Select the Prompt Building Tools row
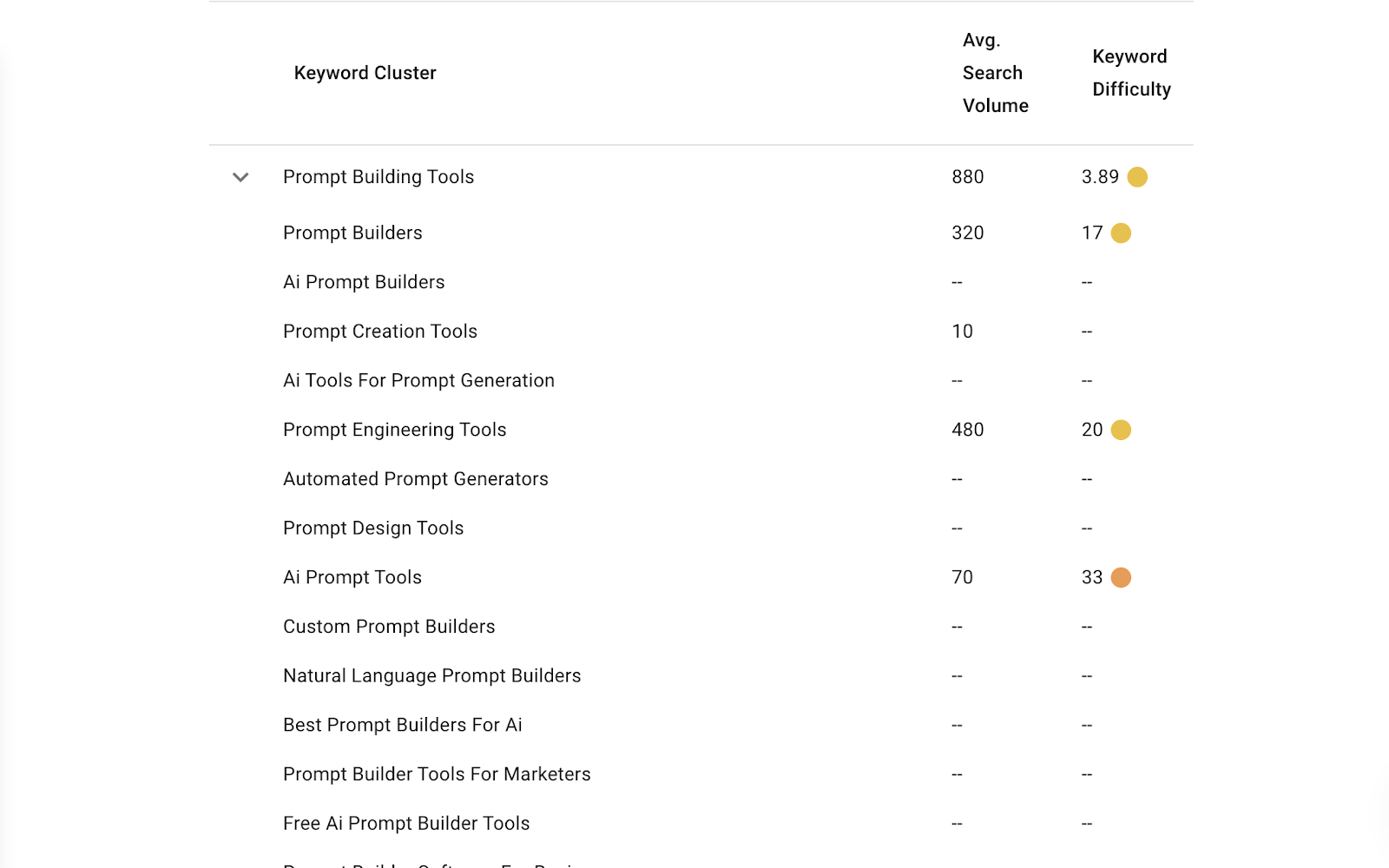Viewport: 1389px width, 868px height. coord(701,177)
